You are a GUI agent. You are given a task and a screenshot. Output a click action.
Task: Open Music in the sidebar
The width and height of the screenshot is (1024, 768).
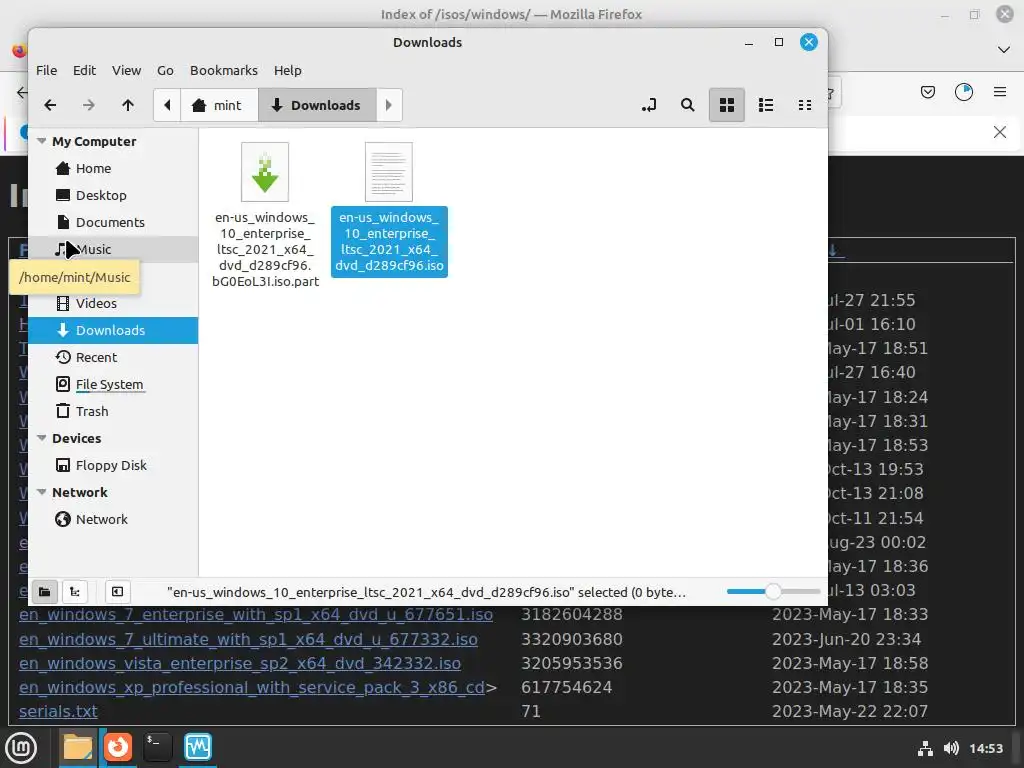pos(113,249)
